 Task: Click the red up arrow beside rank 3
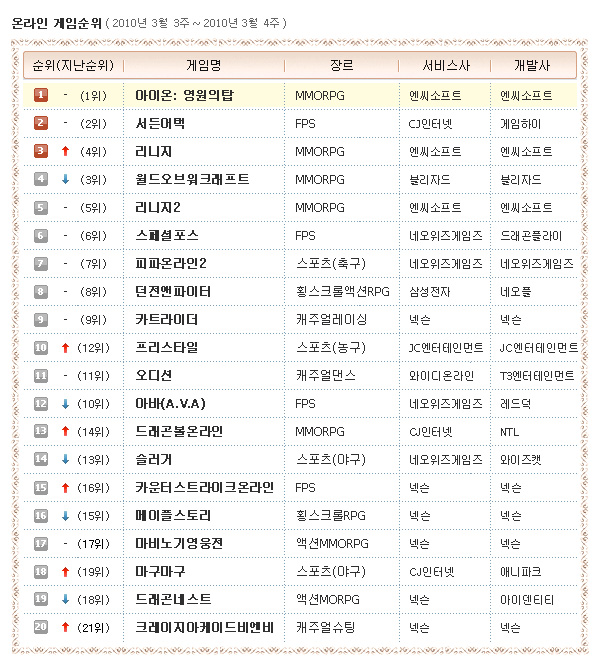click(65, 151)
